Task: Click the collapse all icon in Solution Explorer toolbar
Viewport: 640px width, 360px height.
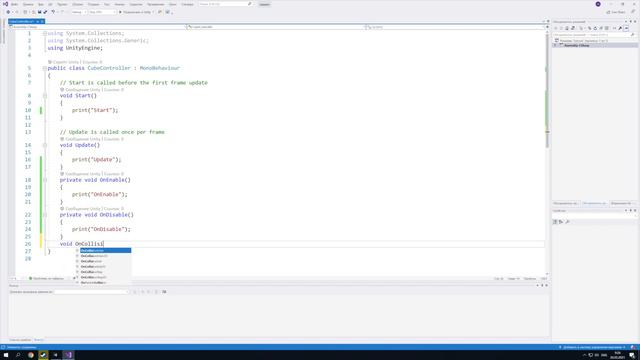Action: (x=601, y=28)
